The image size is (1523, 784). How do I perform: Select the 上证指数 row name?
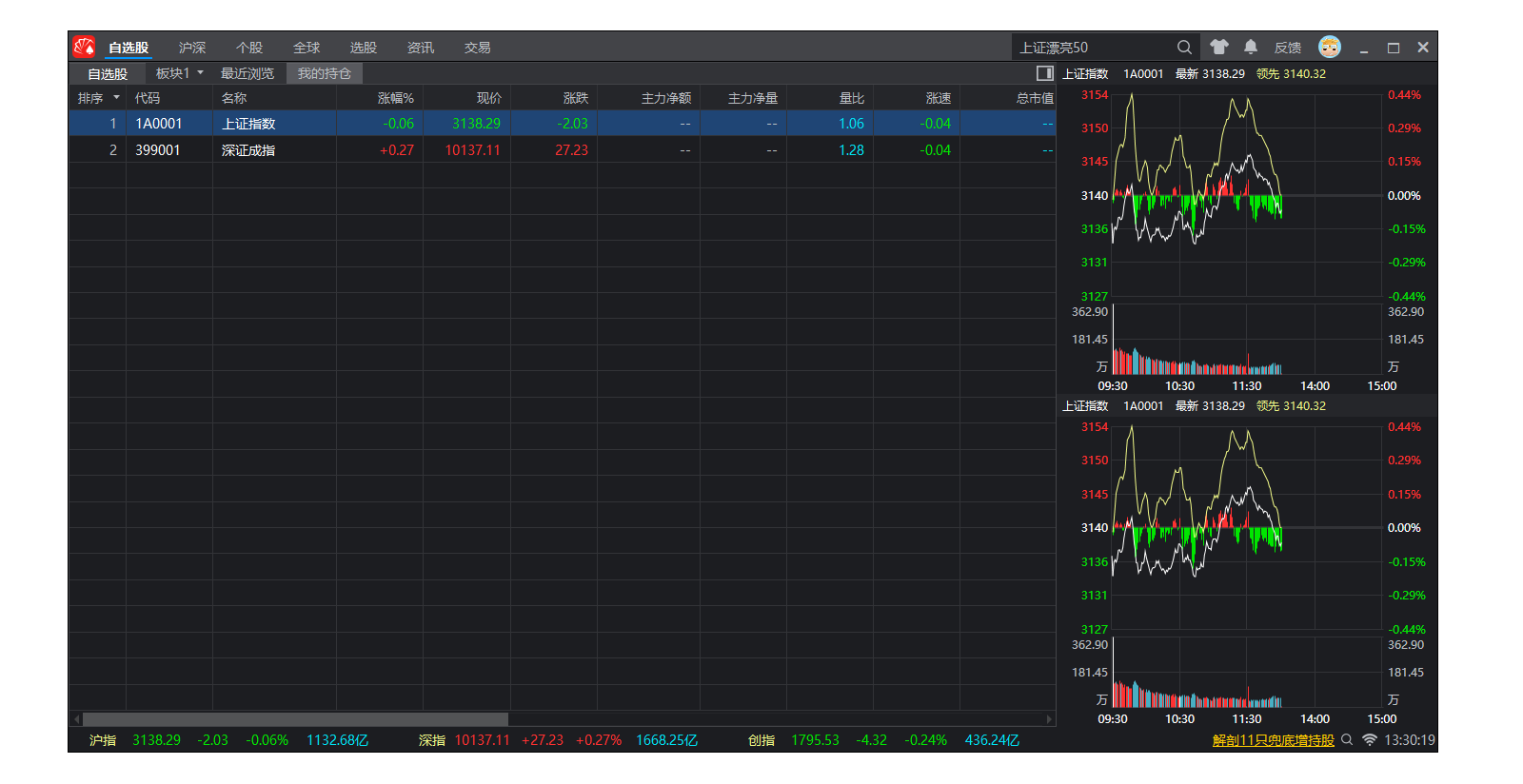248,124
